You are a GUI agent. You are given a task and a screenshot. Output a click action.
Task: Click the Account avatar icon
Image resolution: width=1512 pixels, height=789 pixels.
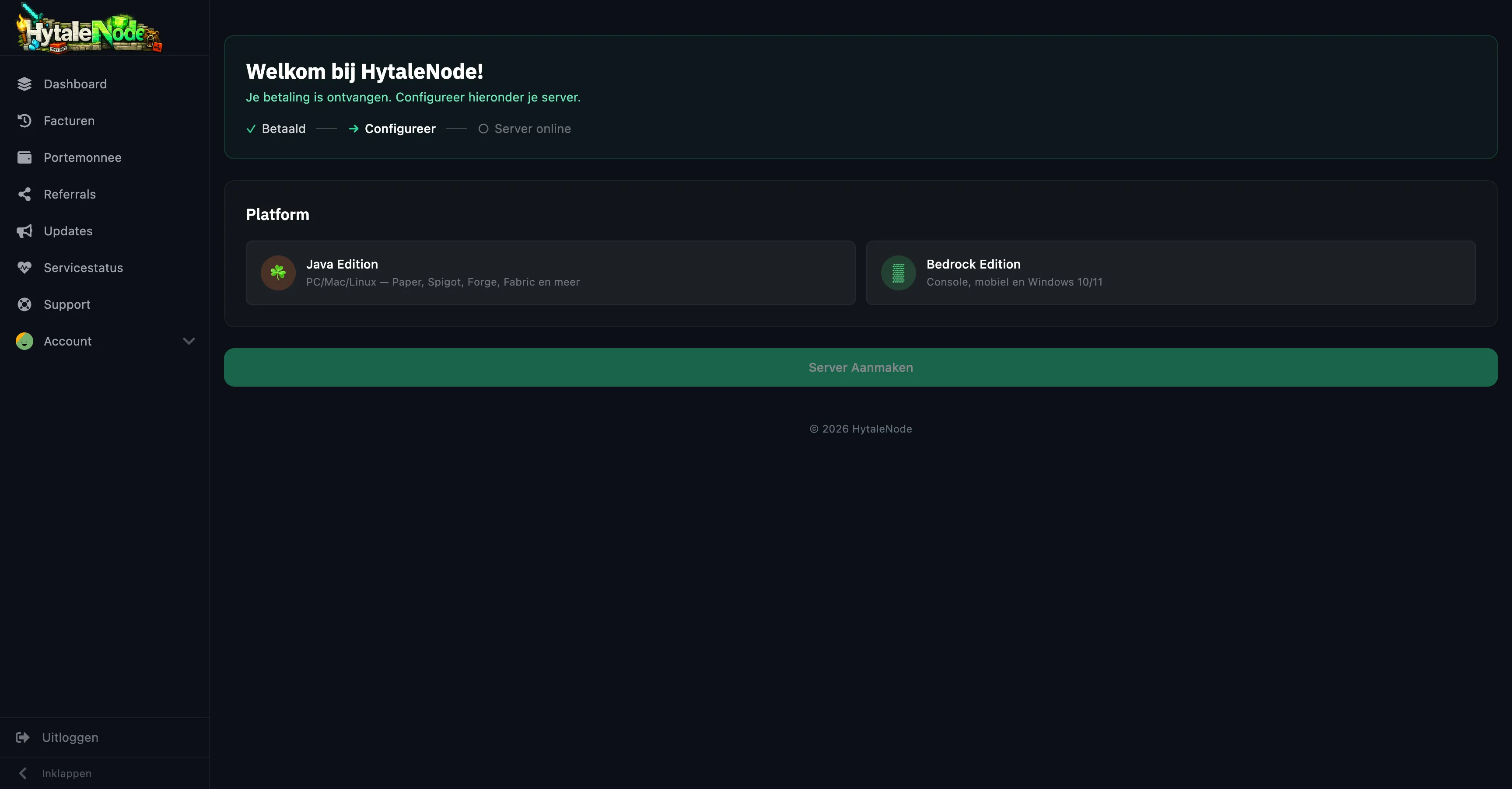24,341
